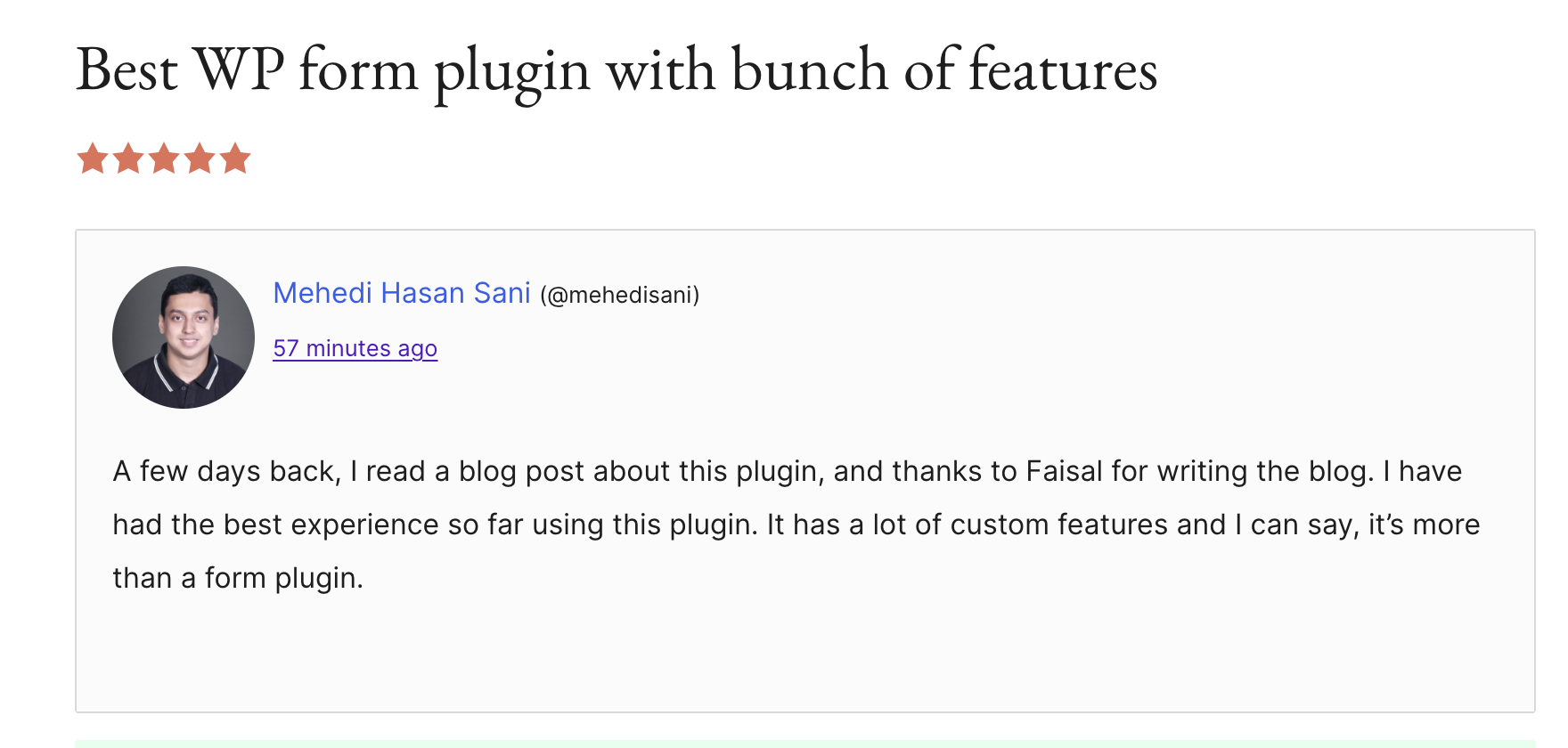
Task: Click the fourth rating star
Action: point(200,159)
